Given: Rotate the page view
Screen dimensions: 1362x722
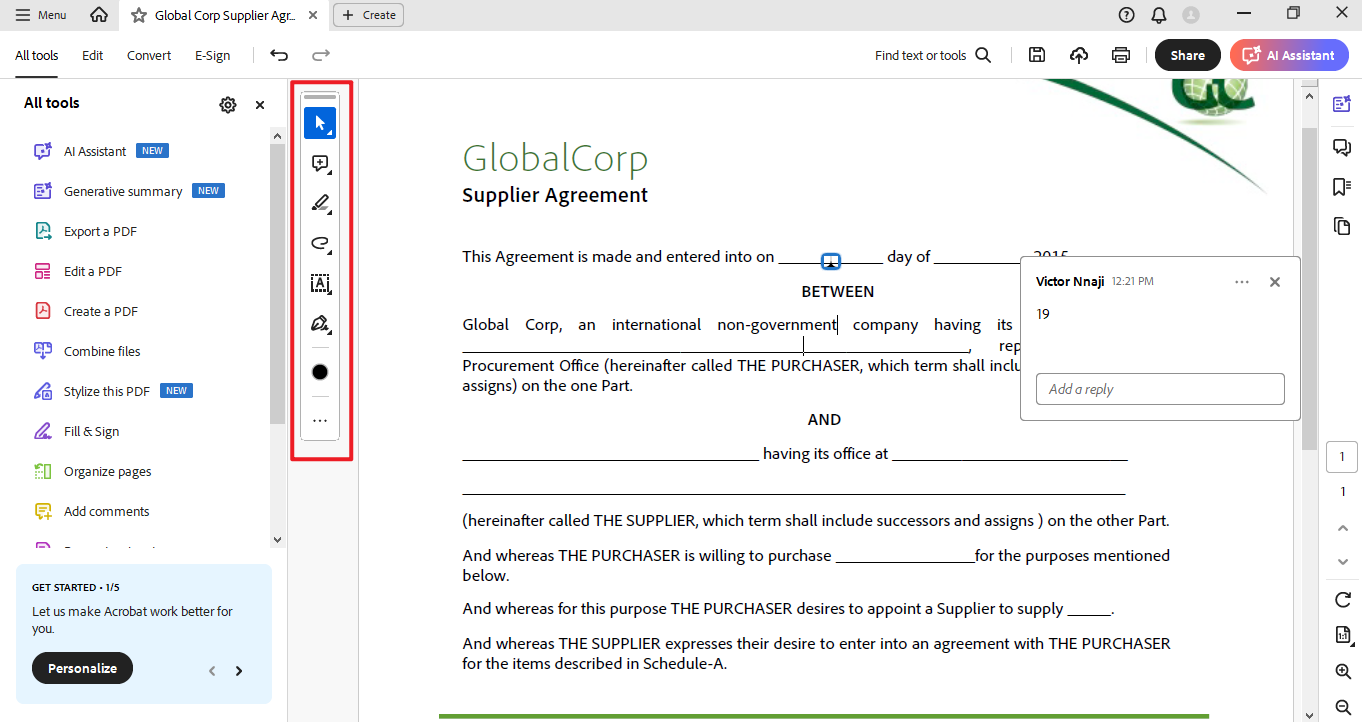Looking at the screenshot, I should pyautogui.click(x=1342, y=600).
